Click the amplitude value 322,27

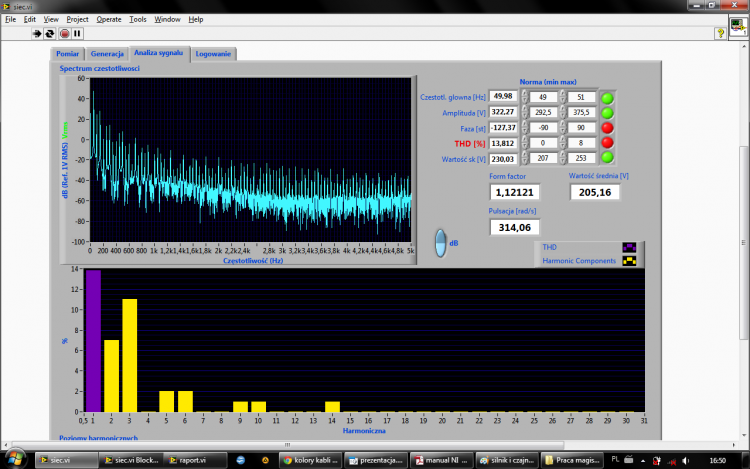coord(503,112)
